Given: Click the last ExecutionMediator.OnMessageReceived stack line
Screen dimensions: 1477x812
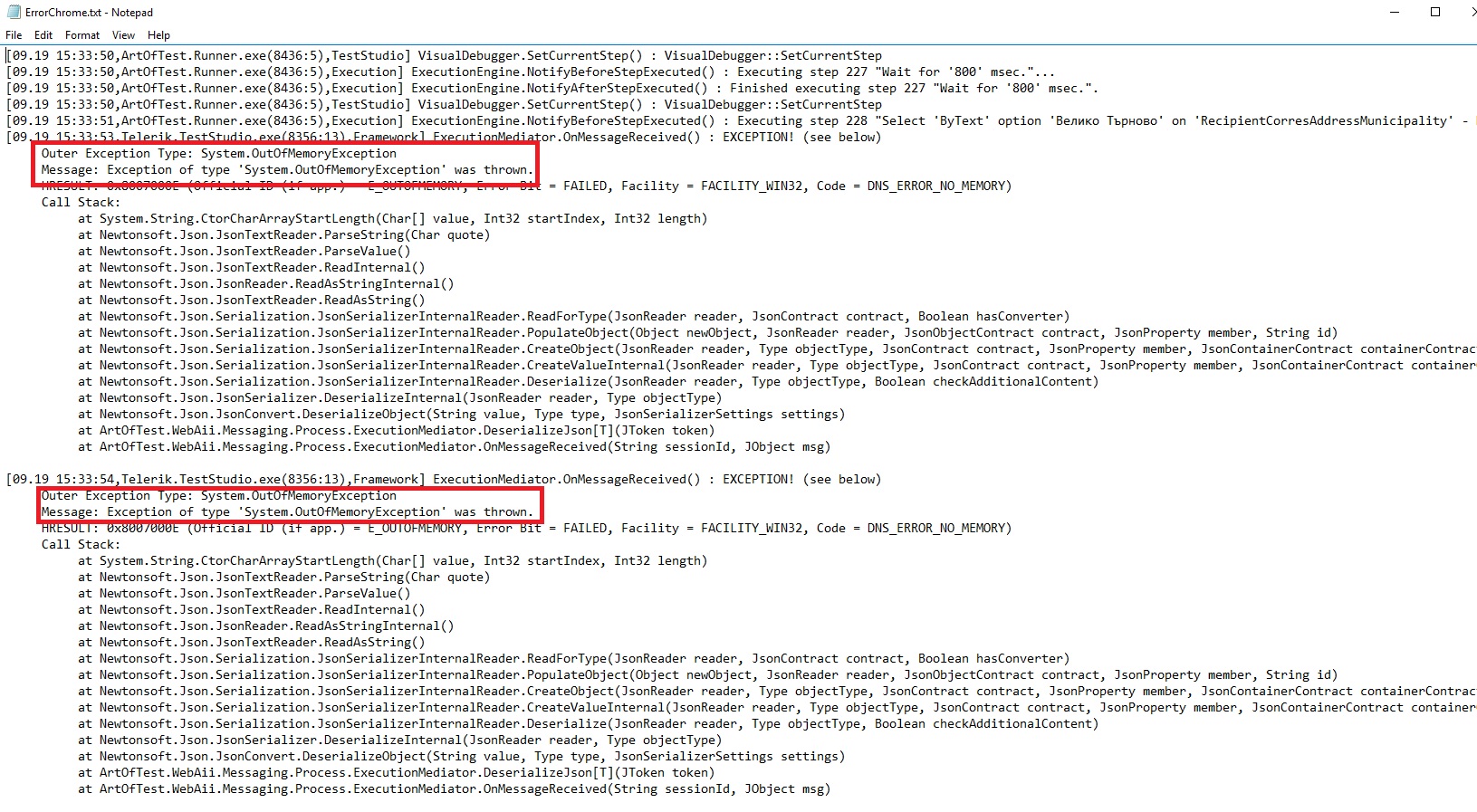Looking at the screenshot, I should point(453,789).
